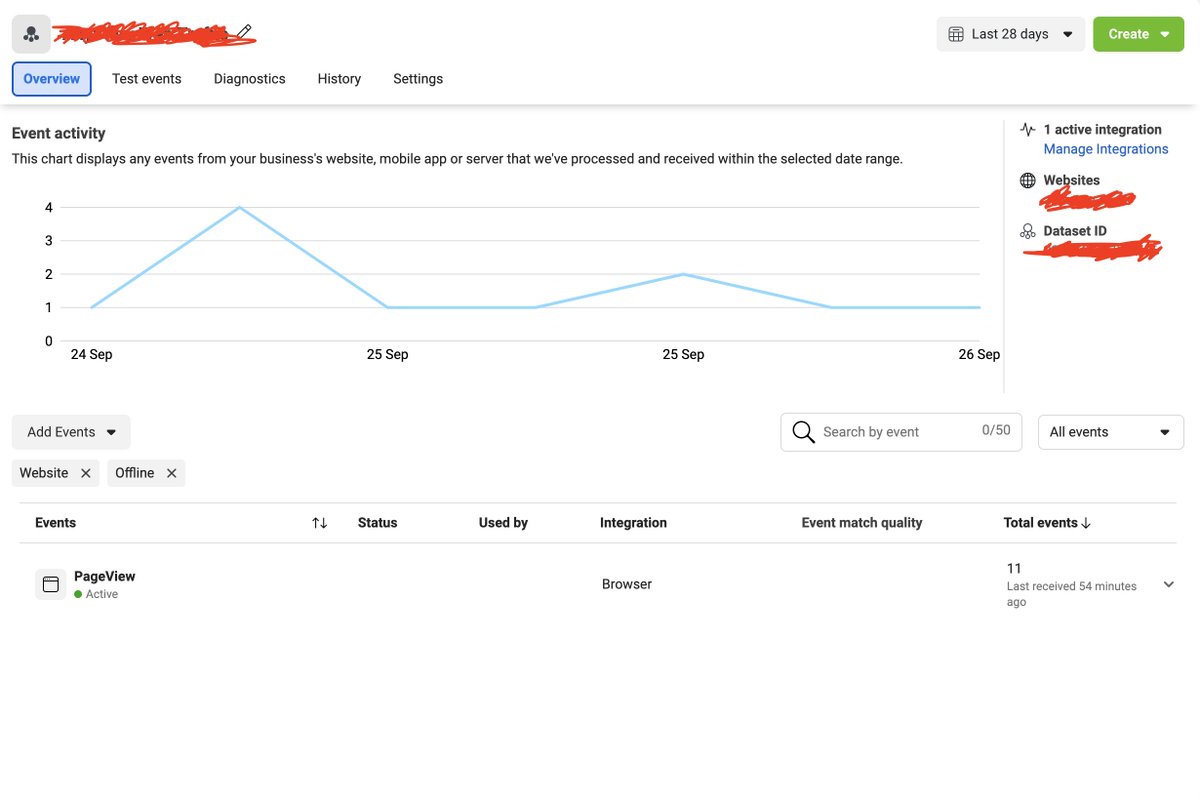Viewport: 1200px width, 800px height.
Task: Click the 24 Sep axis label
Action: click(x=91, y=355)
